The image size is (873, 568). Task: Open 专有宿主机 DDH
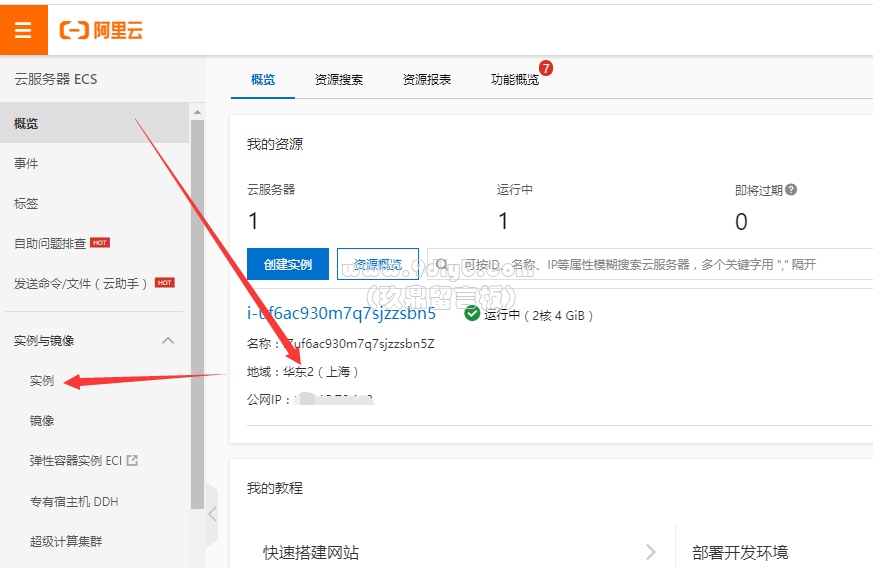[x=74, y=502]
